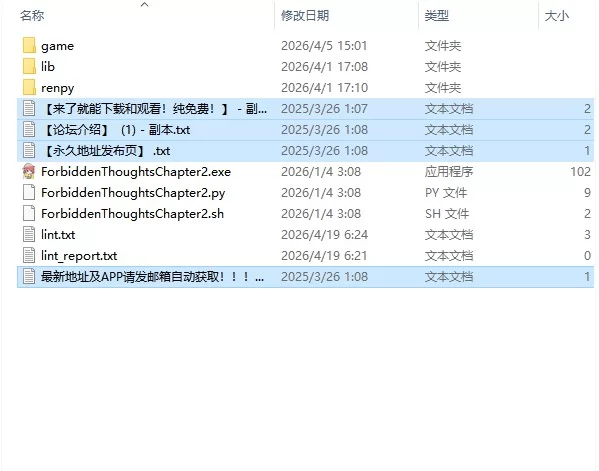Select file 【论坛介绍】 (1) - 副本.txt
Image resolution: width=599 pixels, height=471 pixels.
116,130
